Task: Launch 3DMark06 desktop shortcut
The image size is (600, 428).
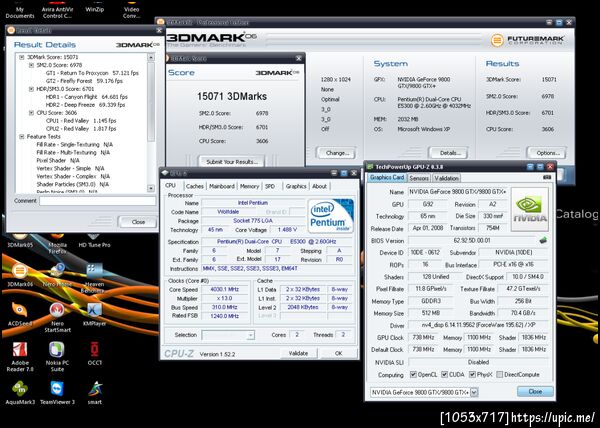Action: pyautogui.click(x=20, y=276)
